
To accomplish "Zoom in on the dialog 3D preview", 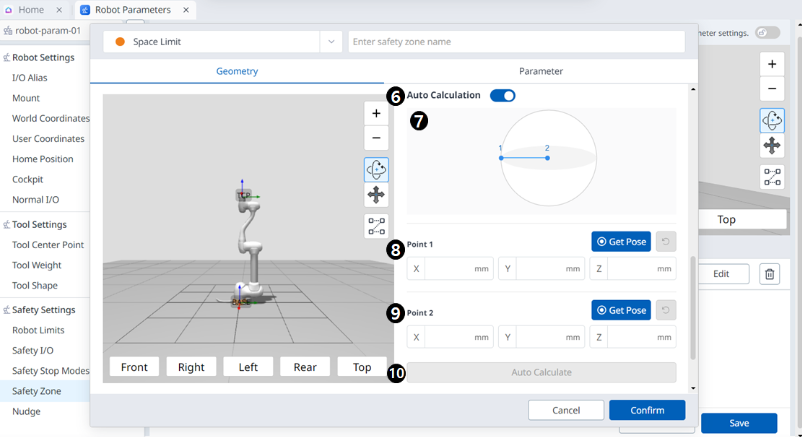I will (x=376, y=114).
